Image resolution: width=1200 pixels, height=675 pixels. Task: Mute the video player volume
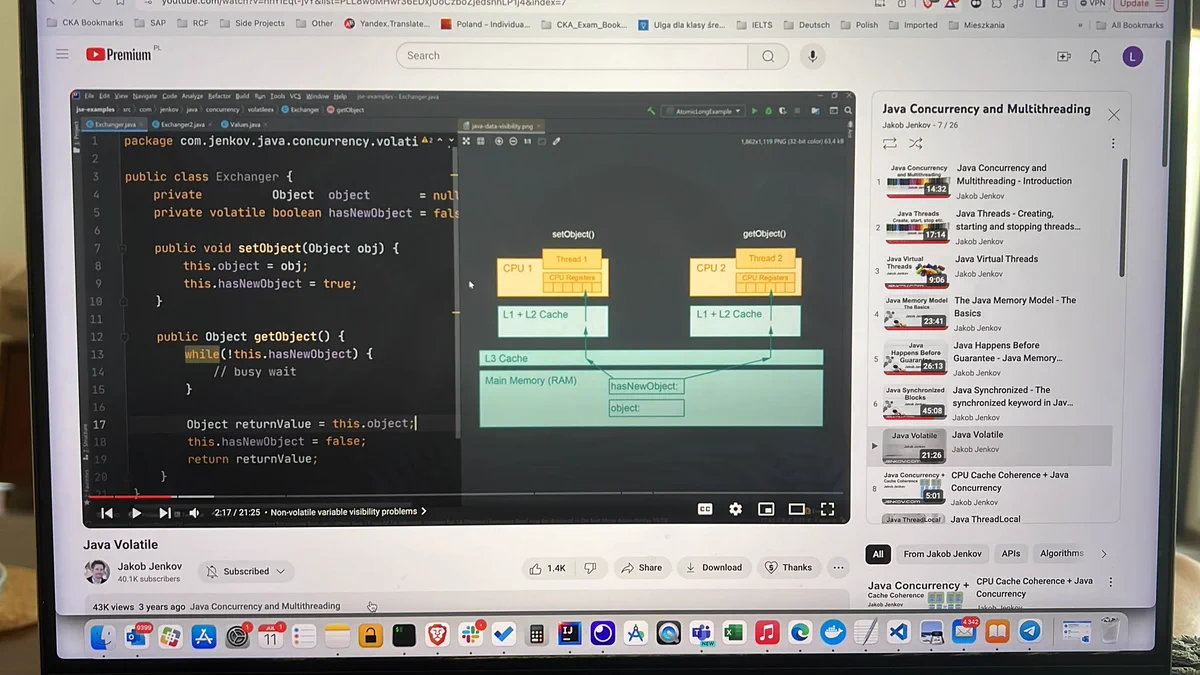193,513
